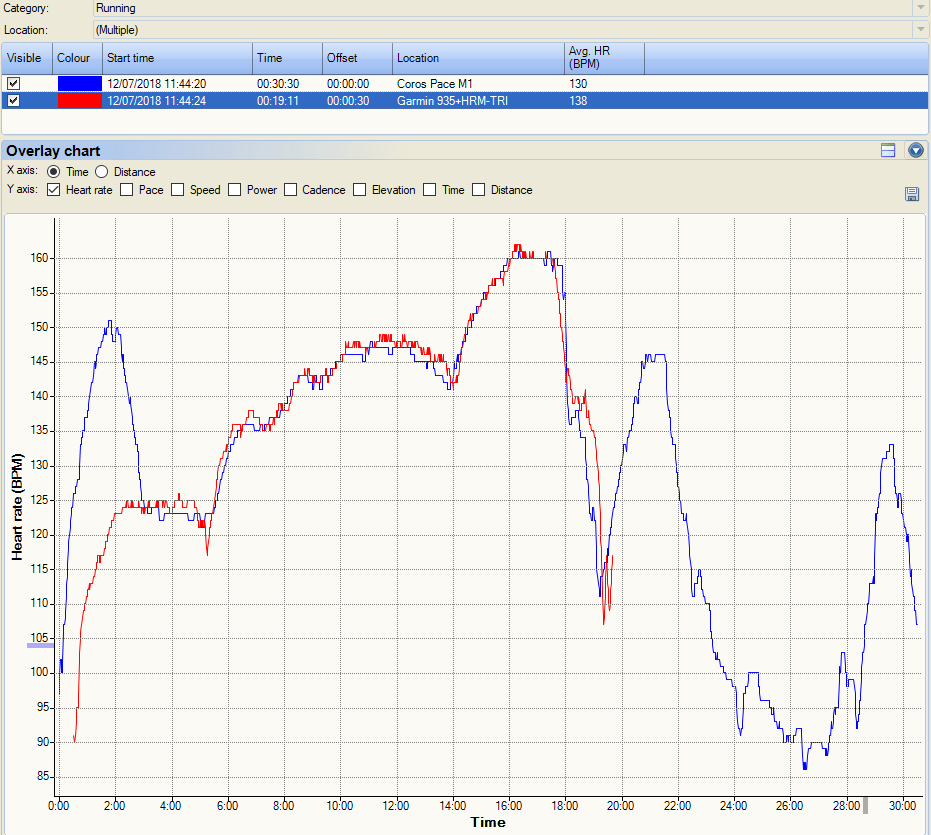Select the Distance X axis radio button
This screenshot has height=835, width=931.
(x=102, y=172)
